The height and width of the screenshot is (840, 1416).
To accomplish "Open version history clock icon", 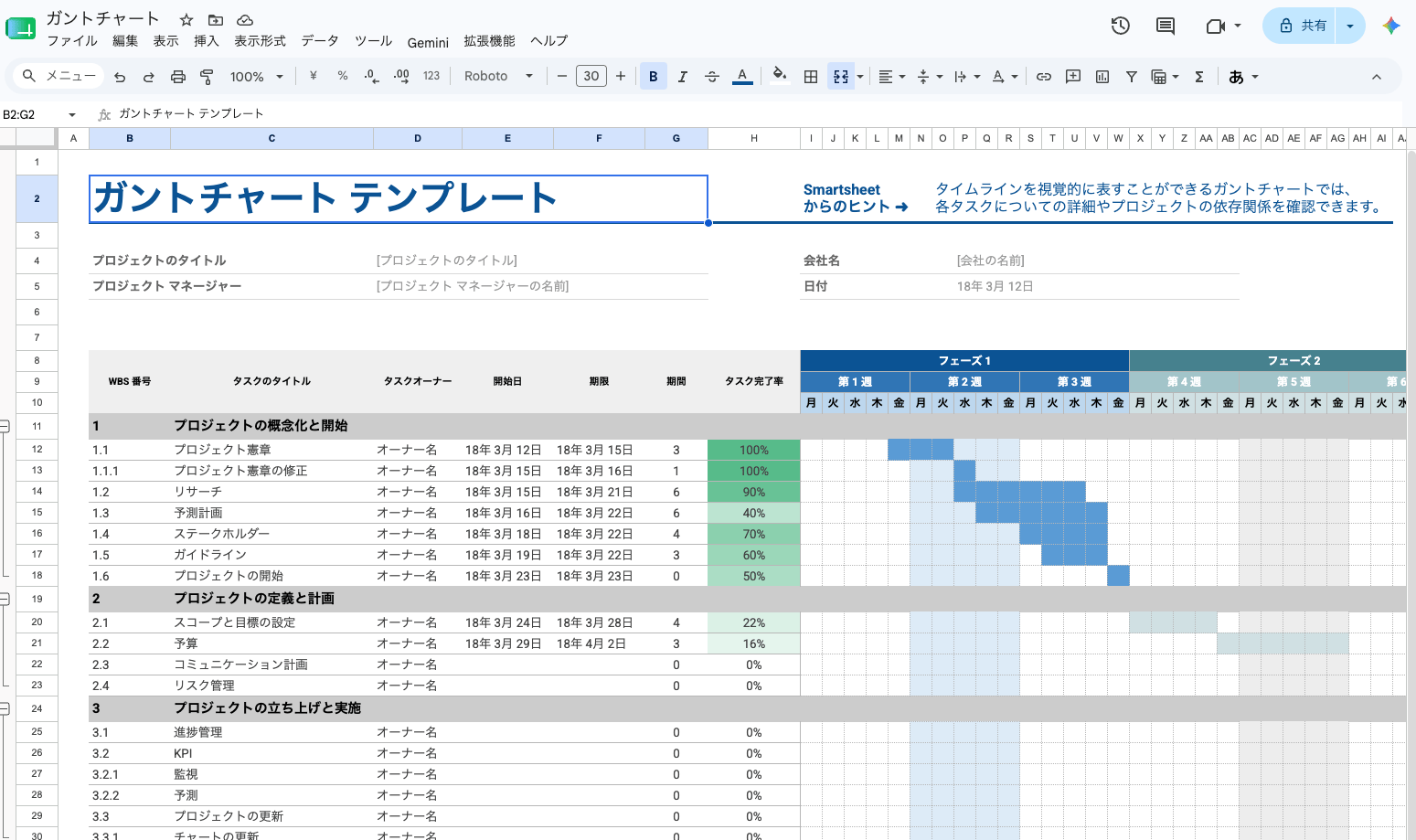I will point(1121,26).
